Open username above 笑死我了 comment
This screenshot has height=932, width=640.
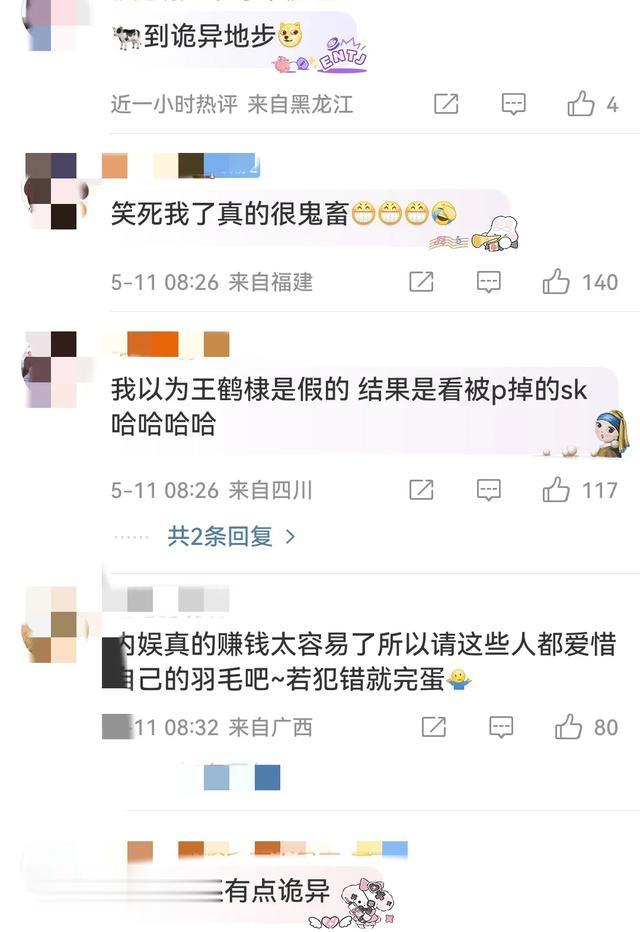[x=181, y=166]
